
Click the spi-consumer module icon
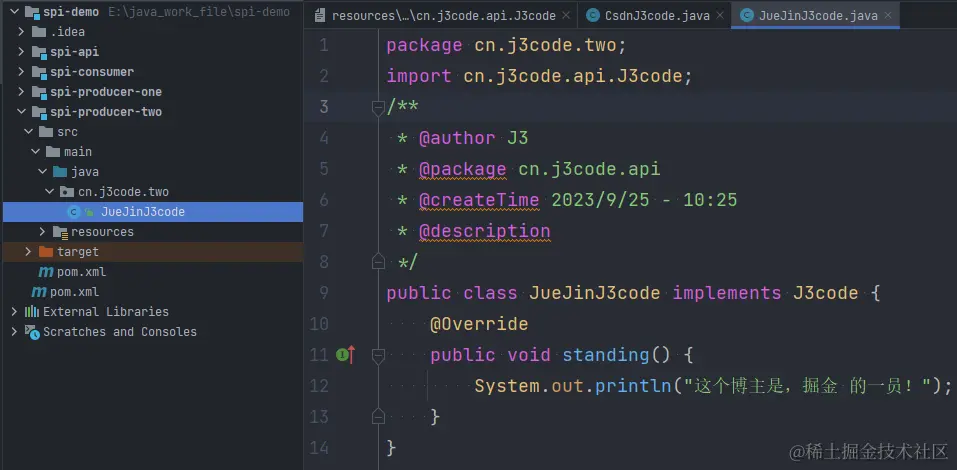click(39, 72)
